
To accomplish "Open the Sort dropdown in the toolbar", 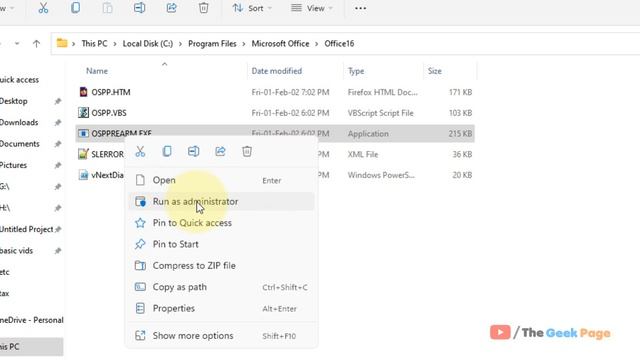I will point(252,8).
